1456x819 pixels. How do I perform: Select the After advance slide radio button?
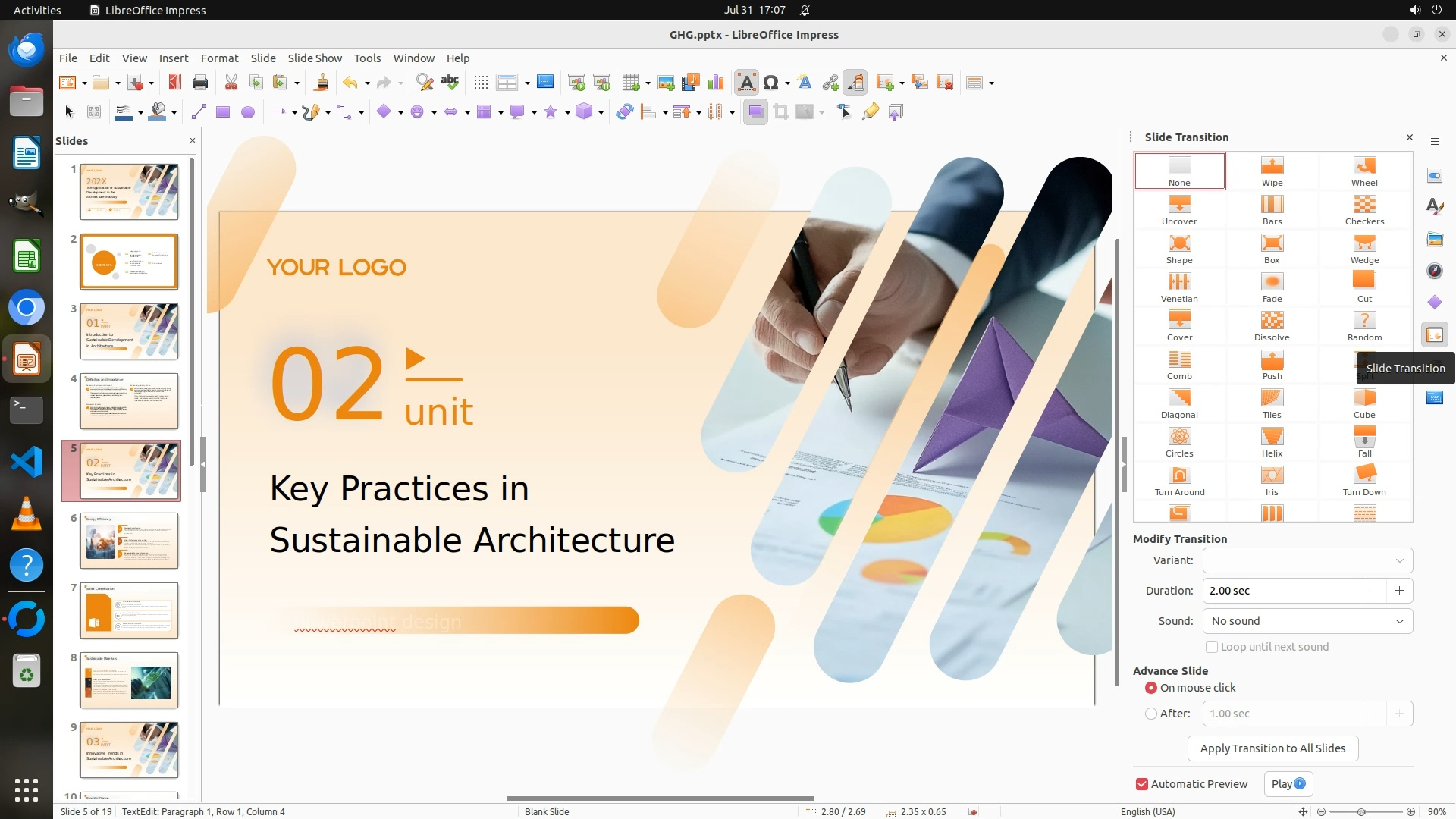click(x=1151, y=714)
